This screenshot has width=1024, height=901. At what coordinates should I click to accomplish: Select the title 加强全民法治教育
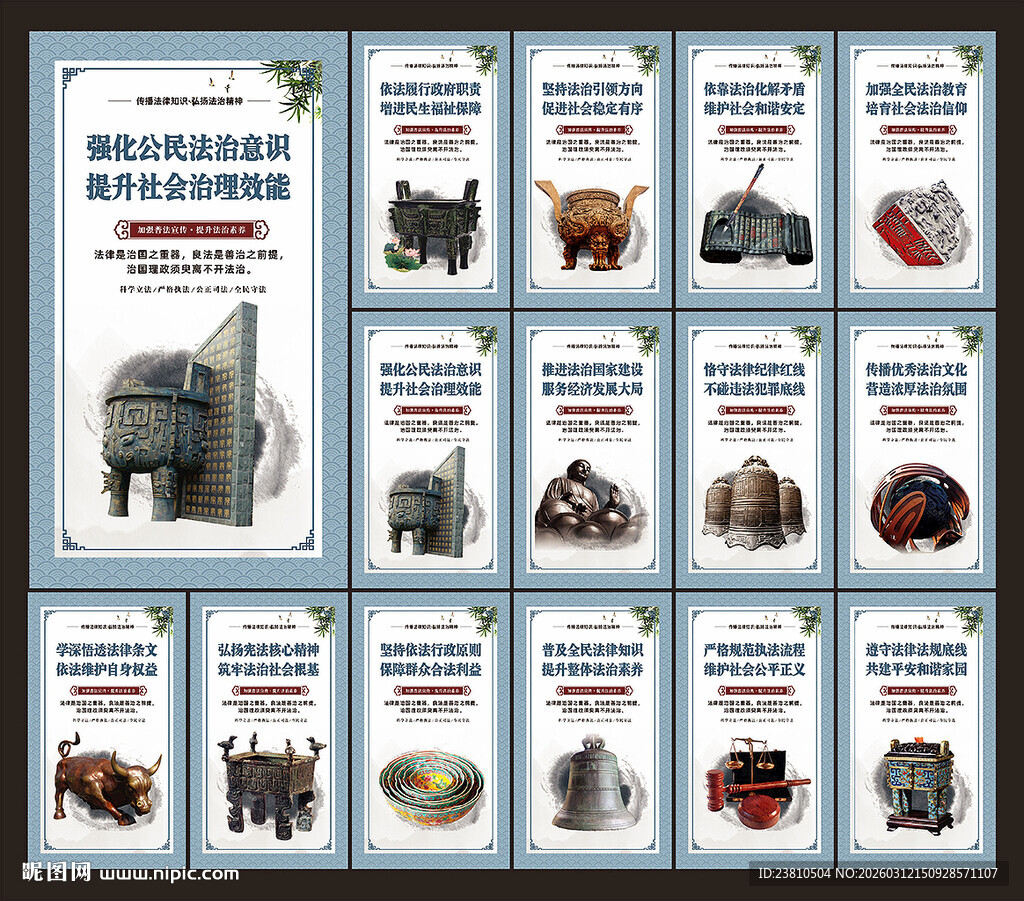coord(917,89)
